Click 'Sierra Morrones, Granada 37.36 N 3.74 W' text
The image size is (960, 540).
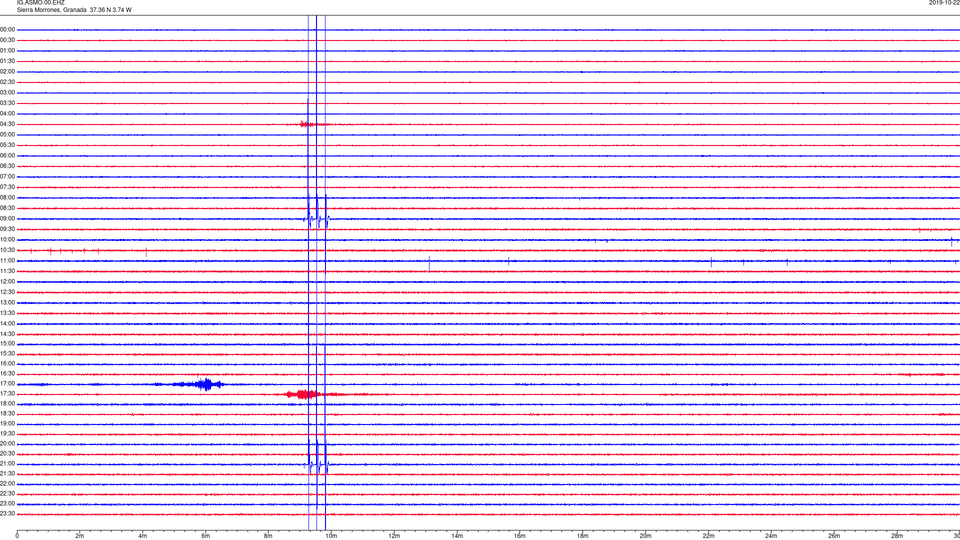point(74,10)
